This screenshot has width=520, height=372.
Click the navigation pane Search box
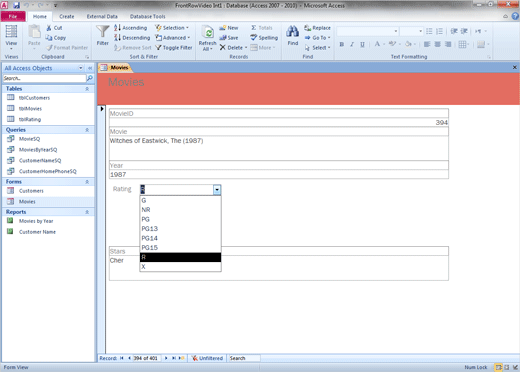[x=44, y=78]
